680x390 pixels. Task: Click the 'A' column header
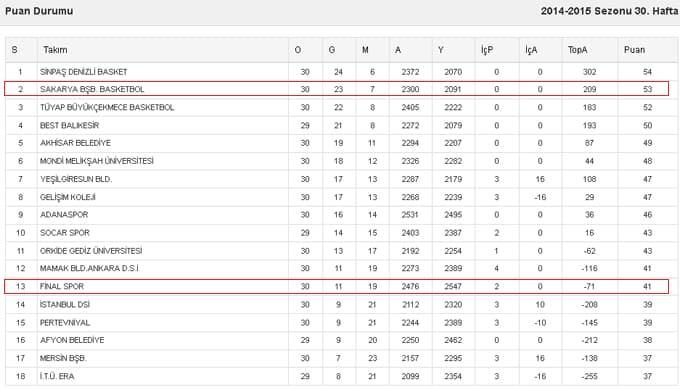[398, 50]
